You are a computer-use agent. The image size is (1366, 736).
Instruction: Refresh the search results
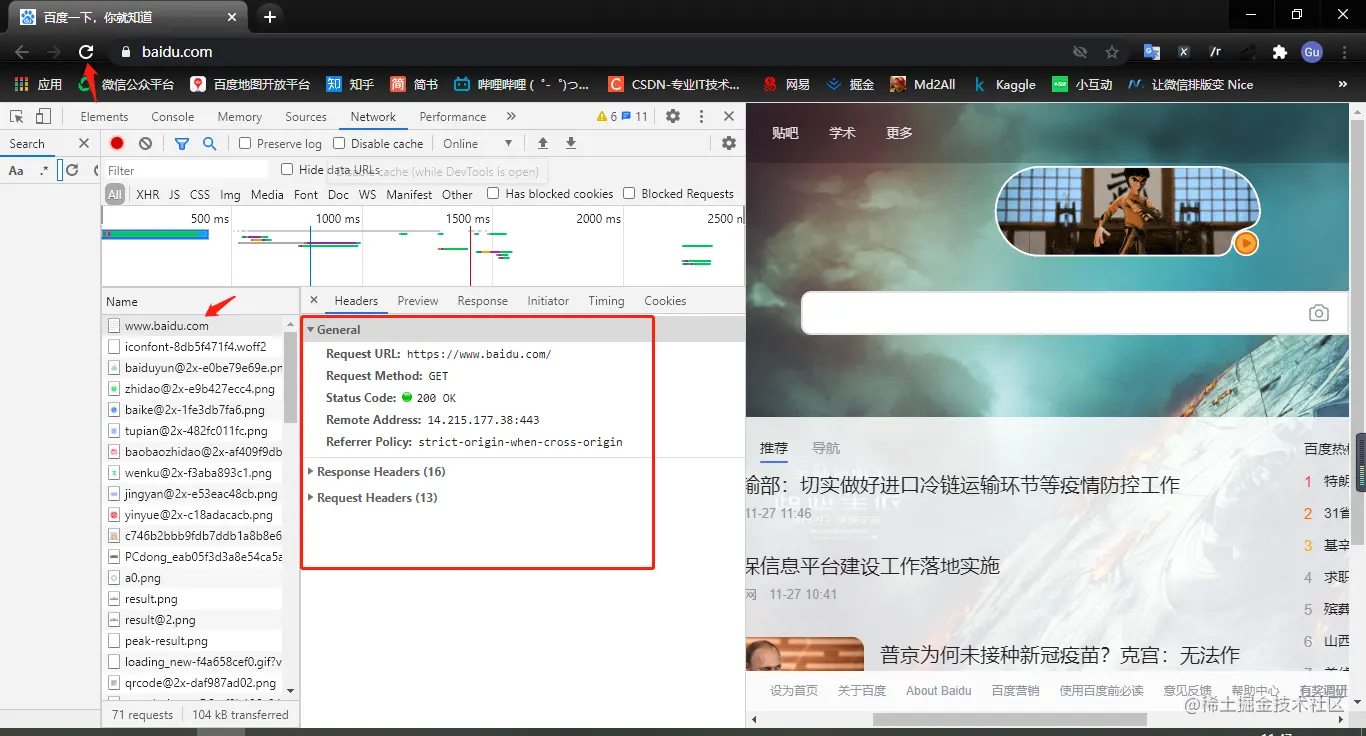click(x=72, y=170)
